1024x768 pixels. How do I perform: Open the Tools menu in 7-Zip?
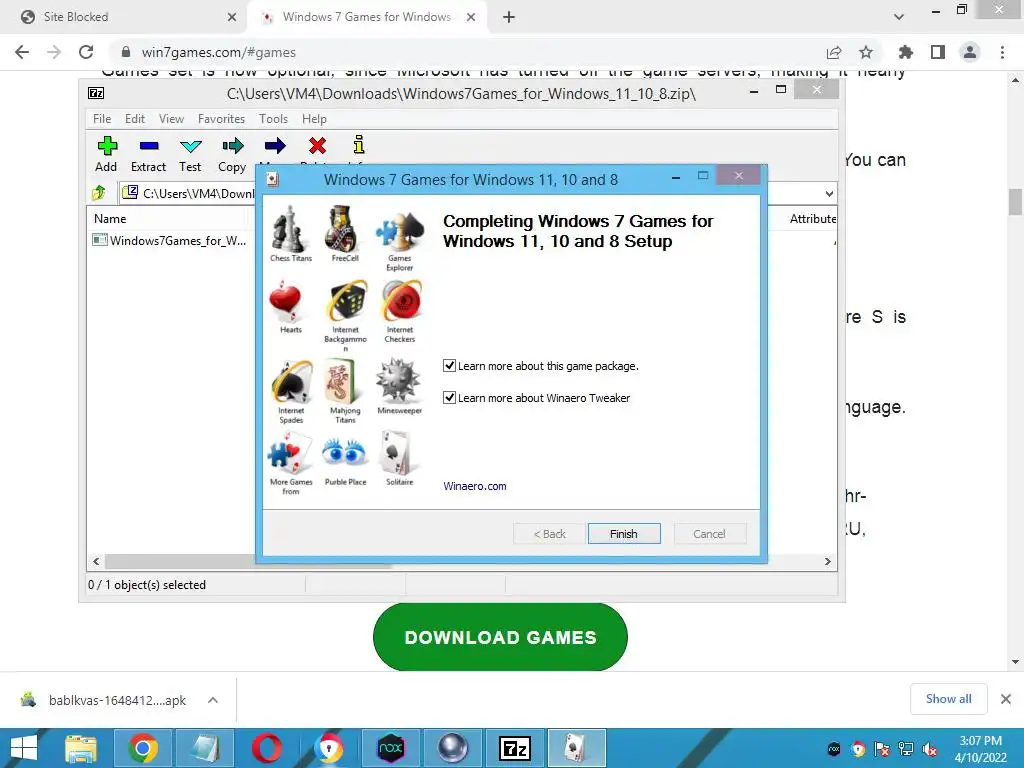pyautogui.click(x=273, y=119)
